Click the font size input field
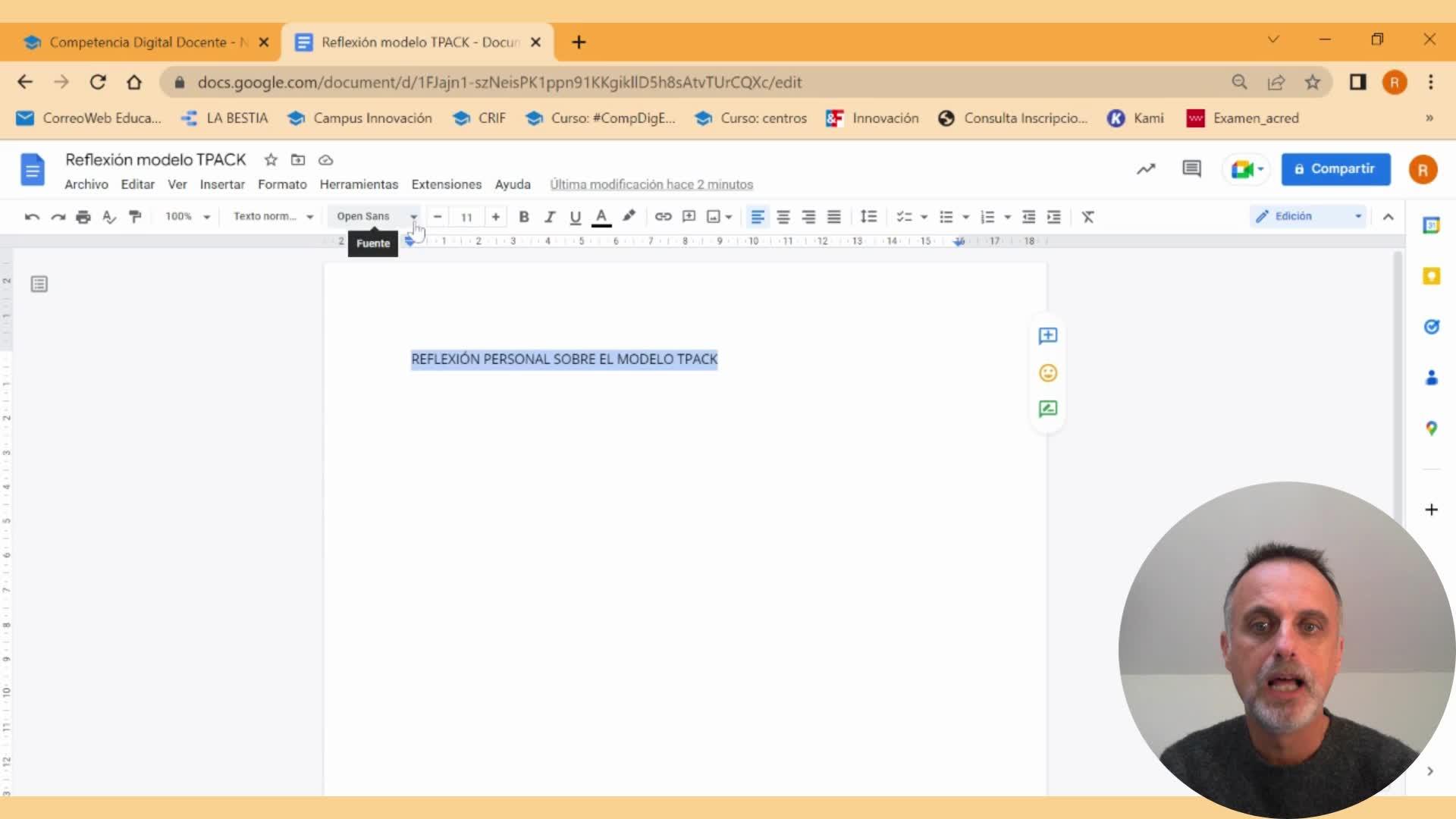The height and width of the screenshot is (819, 1456). tap(466, 217)
